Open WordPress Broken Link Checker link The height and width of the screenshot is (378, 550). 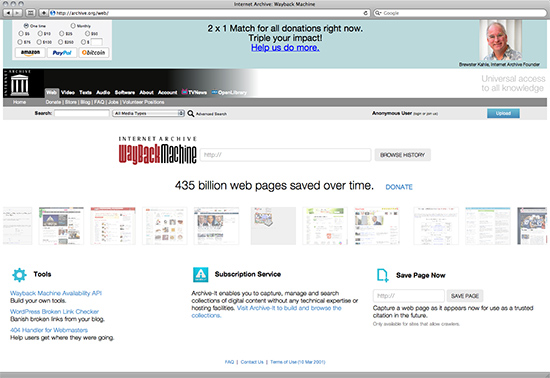coord(54,311)
